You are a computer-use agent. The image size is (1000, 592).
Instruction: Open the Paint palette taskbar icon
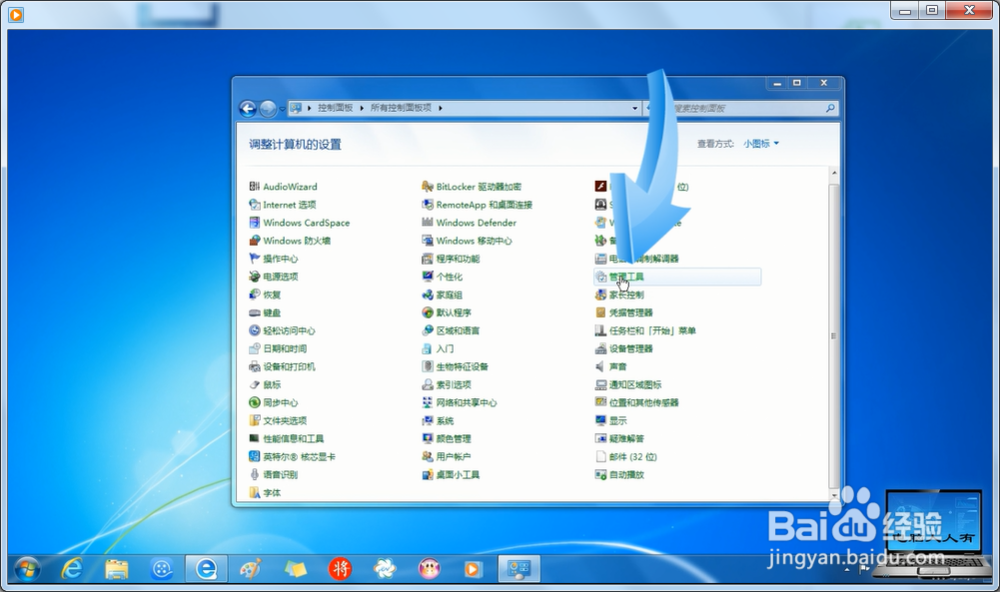(251, 568)
